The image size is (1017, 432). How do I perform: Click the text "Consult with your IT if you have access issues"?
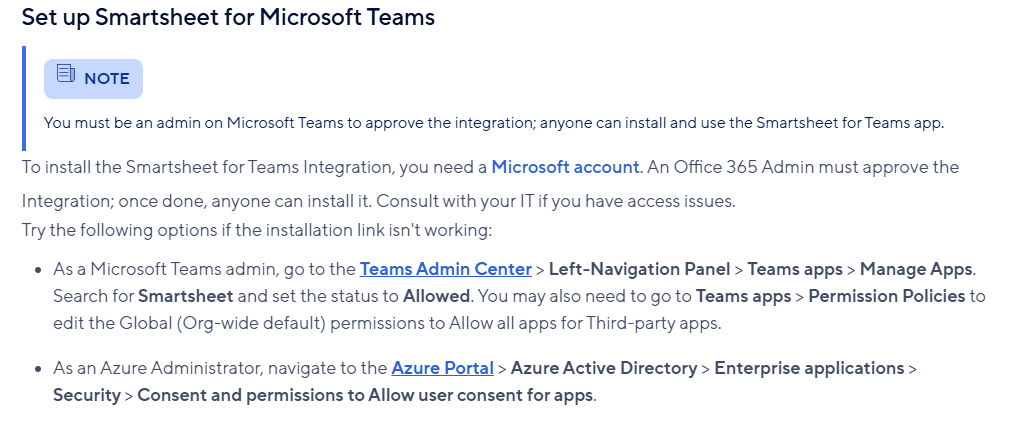coord(556,201)
